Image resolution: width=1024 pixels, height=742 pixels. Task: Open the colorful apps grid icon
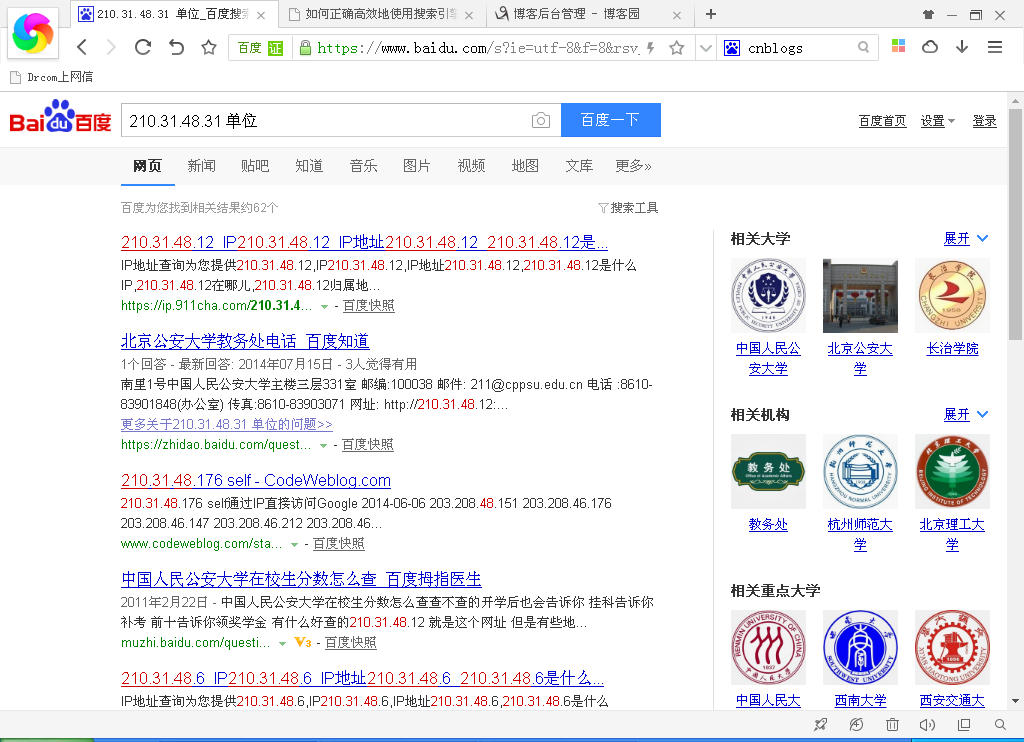tap(899, 46)
